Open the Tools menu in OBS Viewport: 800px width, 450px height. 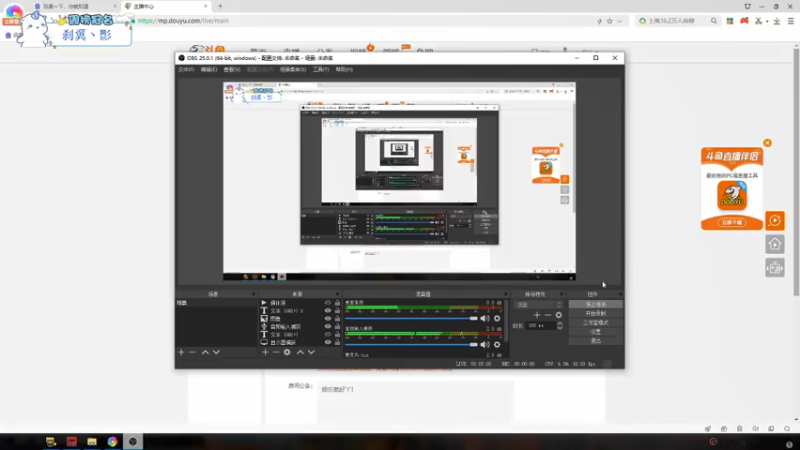click(321, 69)
